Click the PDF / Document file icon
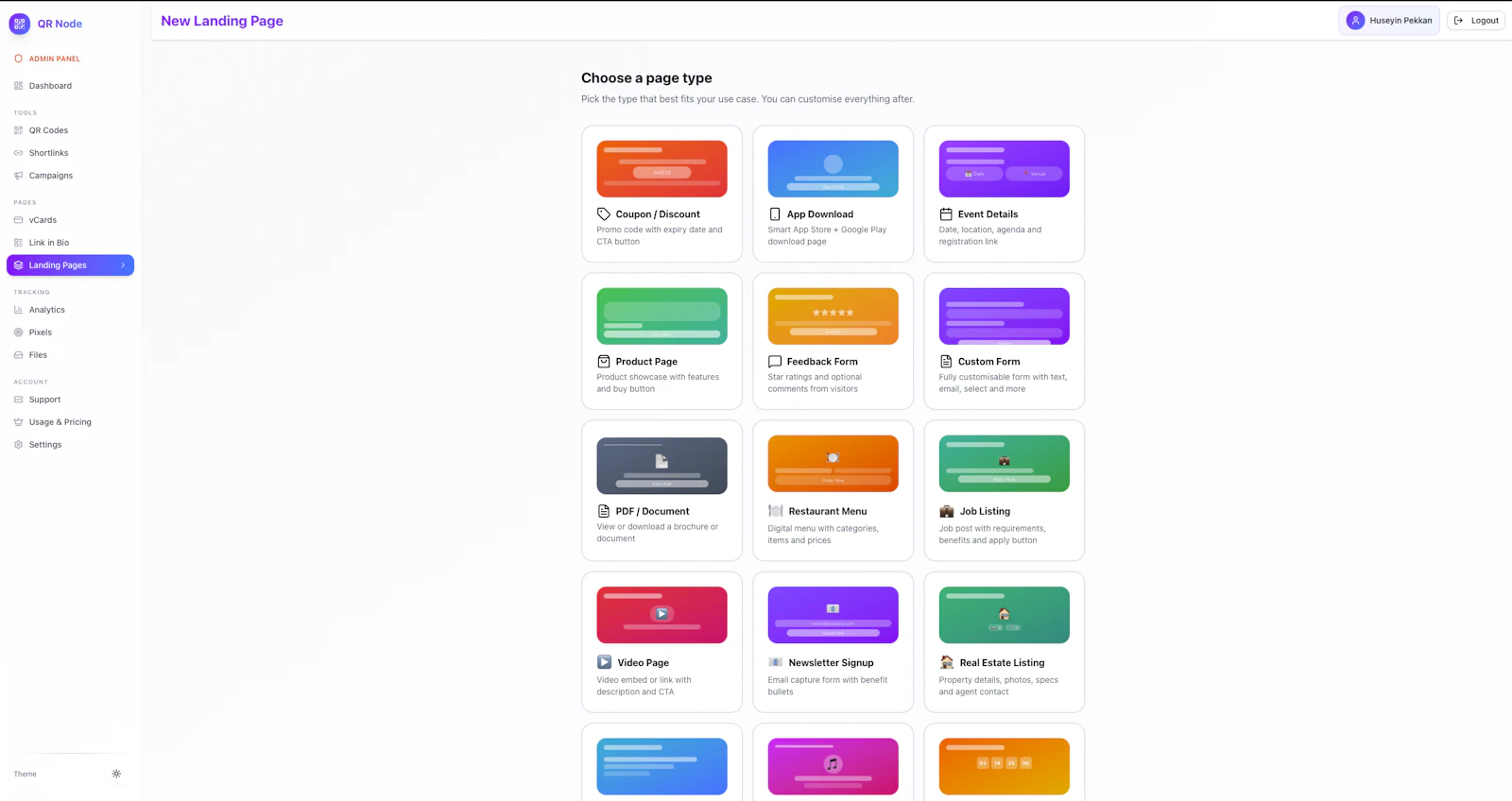This screenshot has width=1512, height=801. 604,511
